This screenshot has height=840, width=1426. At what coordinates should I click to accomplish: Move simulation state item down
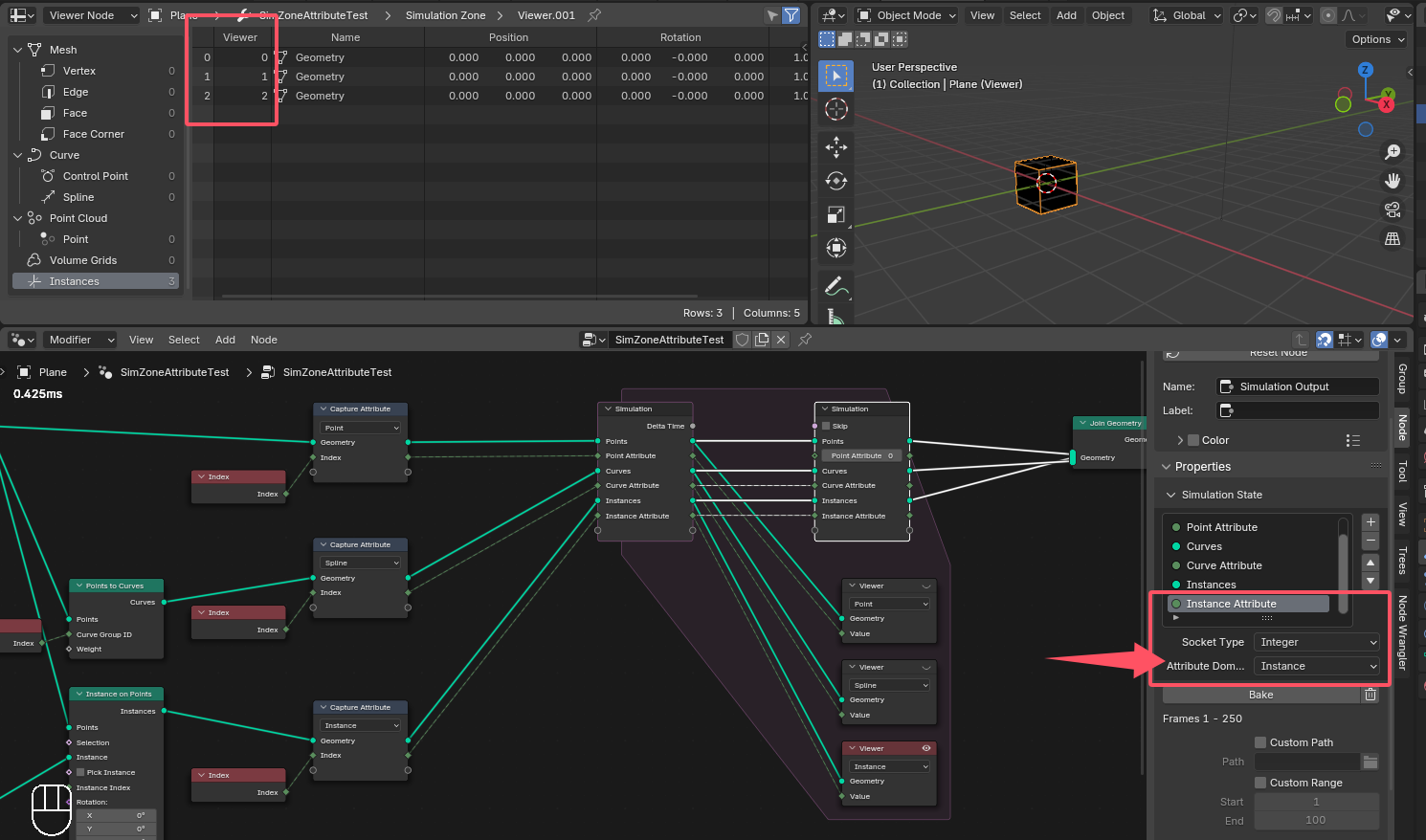click(1370, 581)
